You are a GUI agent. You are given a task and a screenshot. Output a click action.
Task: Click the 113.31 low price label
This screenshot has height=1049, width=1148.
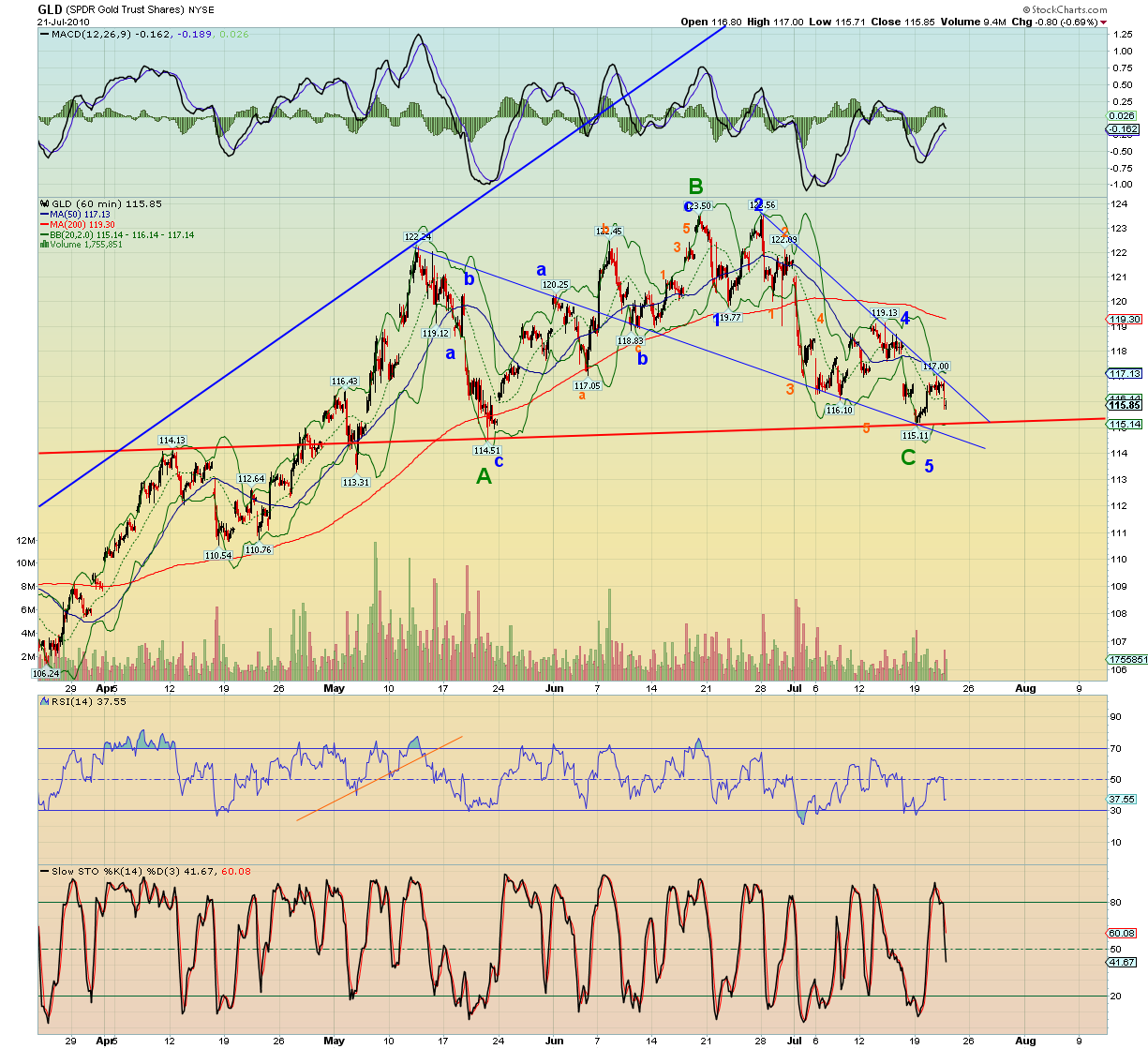tap(355, 482)
